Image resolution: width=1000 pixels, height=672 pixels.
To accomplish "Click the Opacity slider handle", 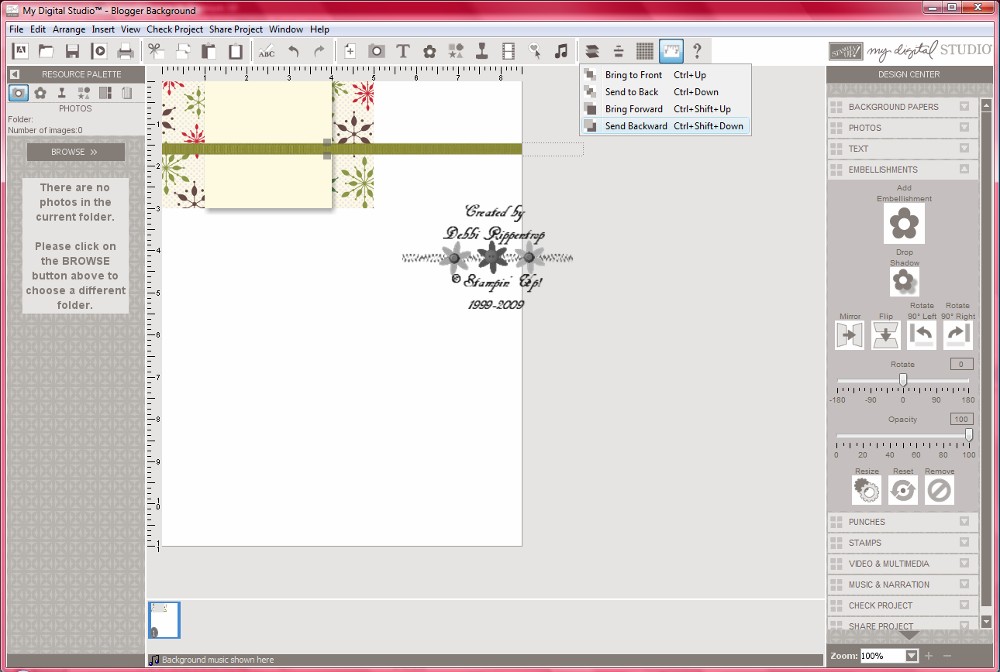I will point(969,435).
